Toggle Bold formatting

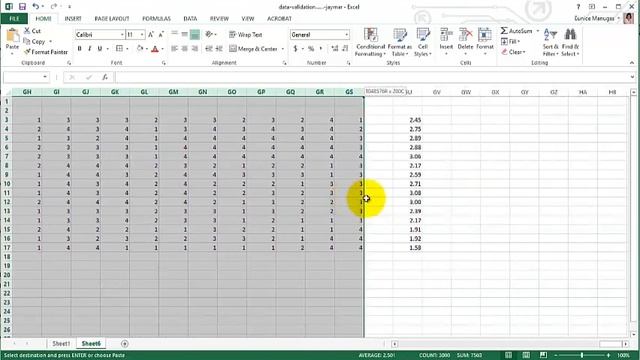80,49
